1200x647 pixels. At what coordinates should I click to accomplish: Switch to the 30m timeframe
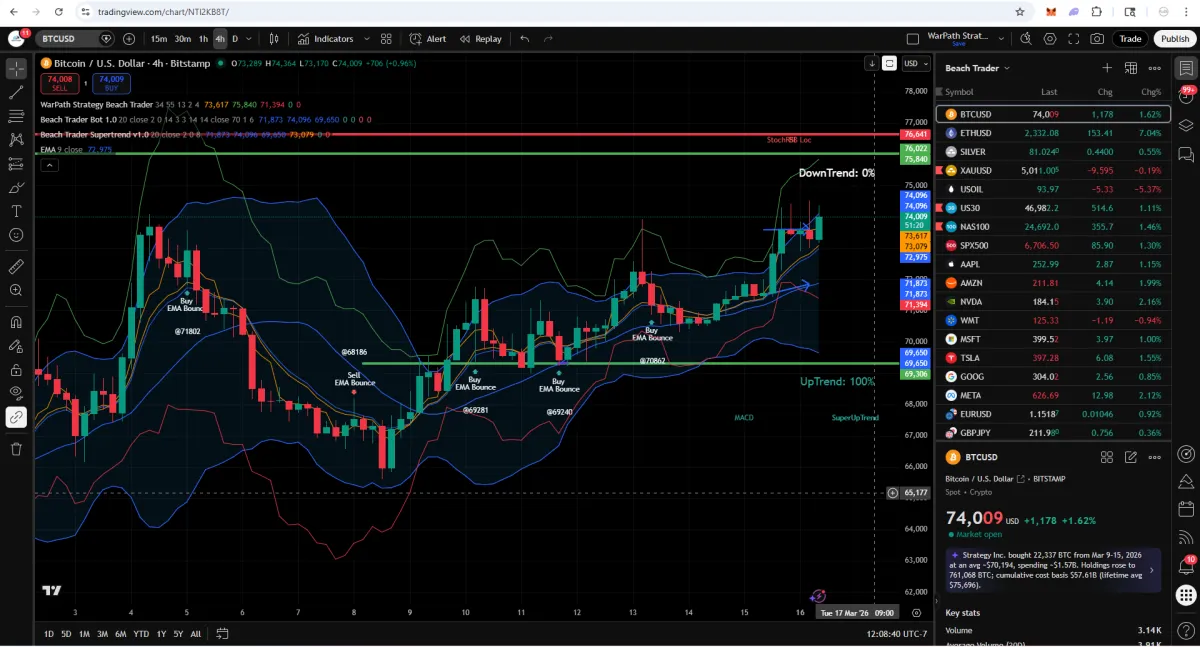[183, 39]
